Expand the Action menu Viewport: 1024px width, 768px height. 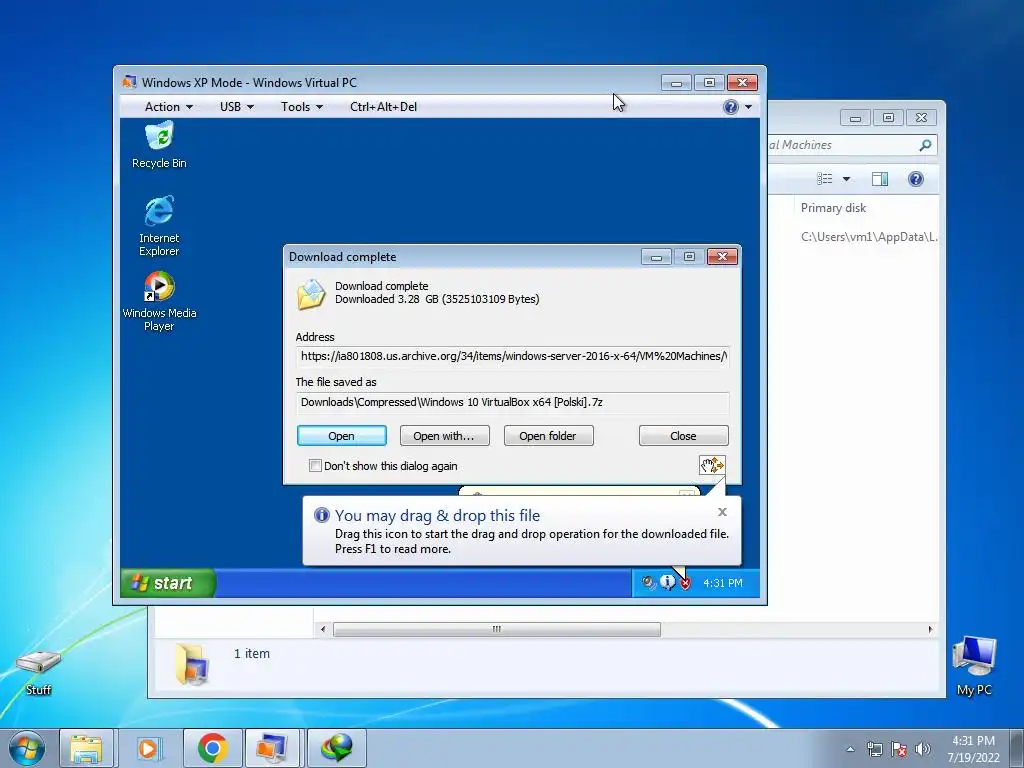point(168,107)
